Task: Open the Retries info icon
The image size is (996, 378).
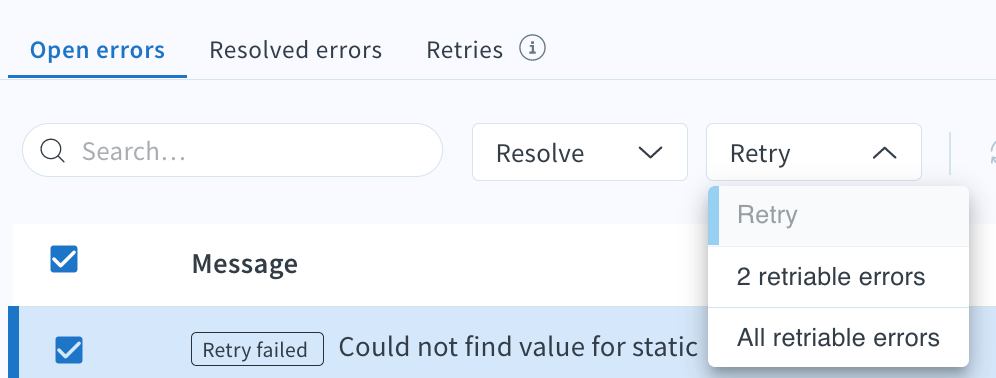Action: point(532,48)
